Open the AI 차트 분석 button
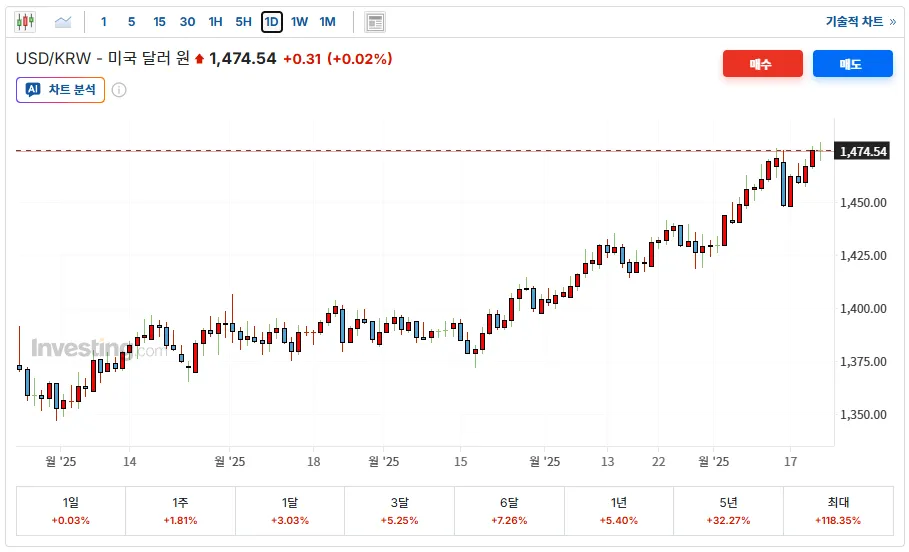Screen dimensions: 909x552 coord(60,90)
